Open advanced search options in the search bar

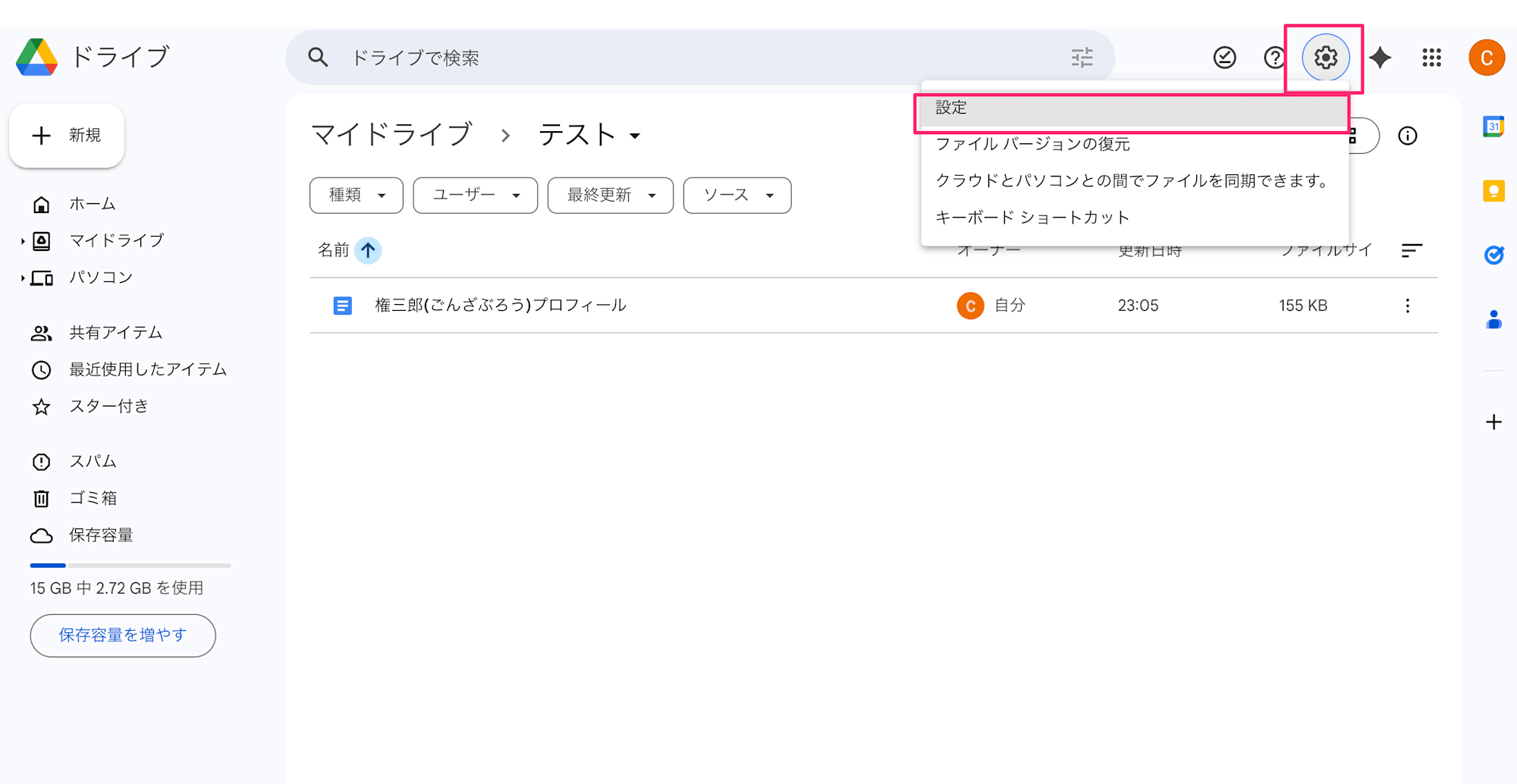(1082, 57)
